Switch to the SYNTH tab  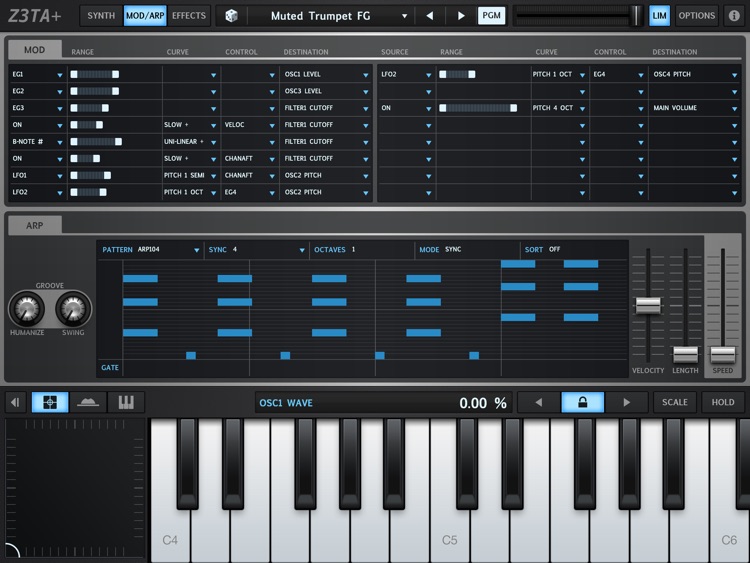tap(101, 16)
